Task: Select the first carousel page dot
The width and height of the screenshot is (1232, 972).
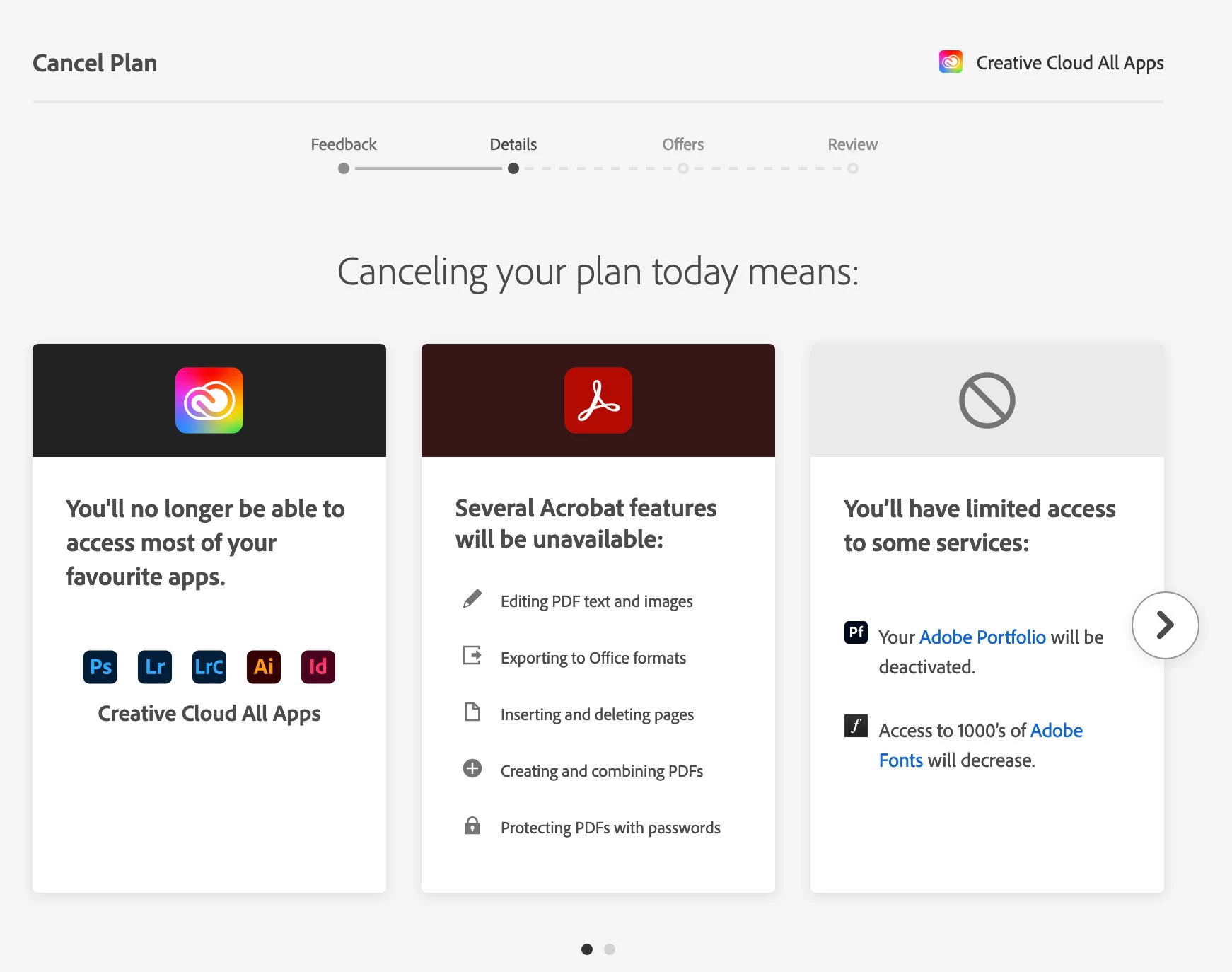Action: pyautogui.click(x=587, y=949)
